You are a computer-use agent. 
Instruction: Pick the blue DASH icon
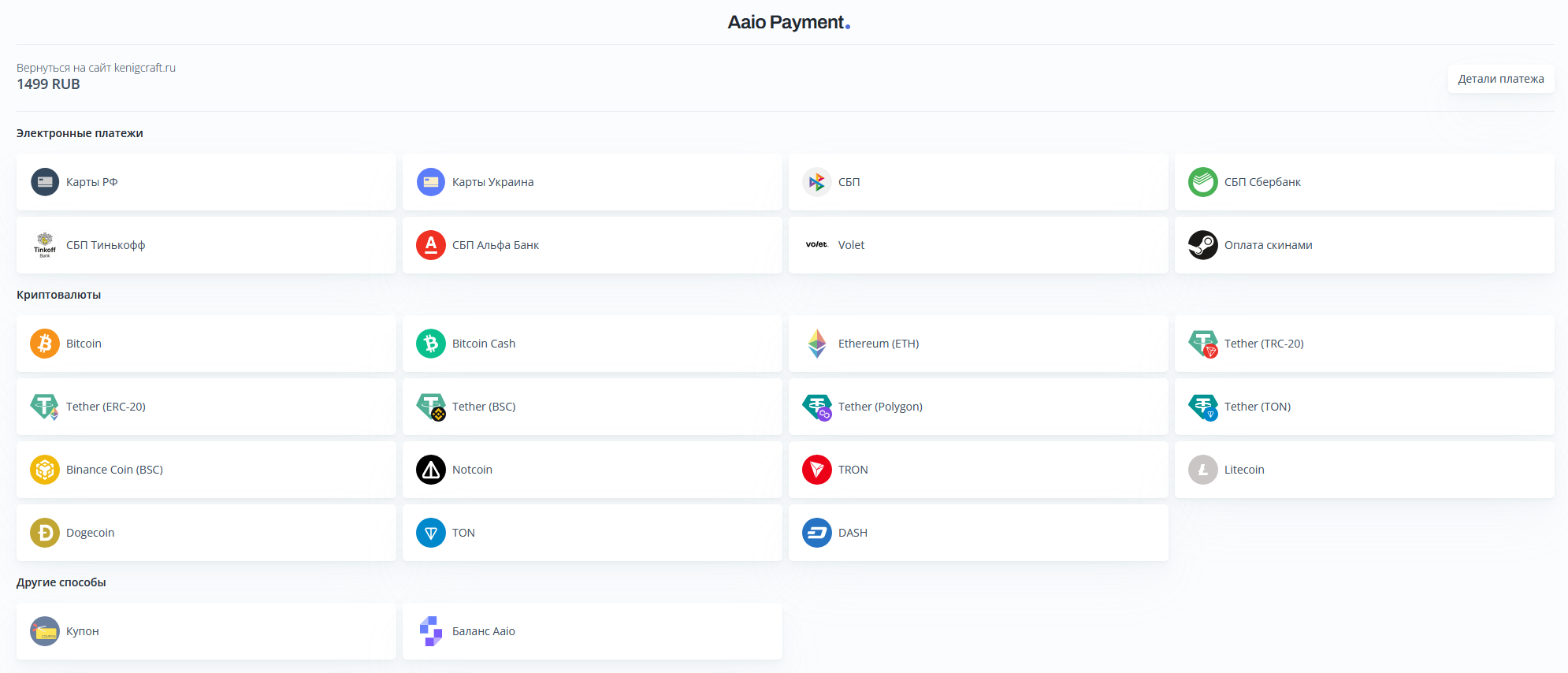(817, 533)
